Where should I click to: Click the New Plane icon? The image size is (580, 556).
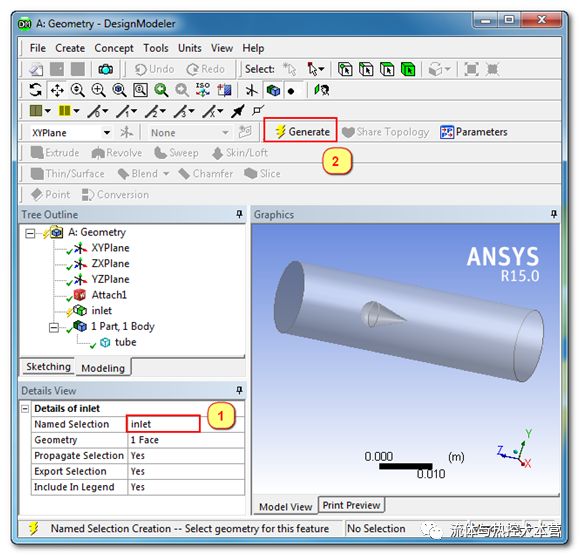coord(127,132)
